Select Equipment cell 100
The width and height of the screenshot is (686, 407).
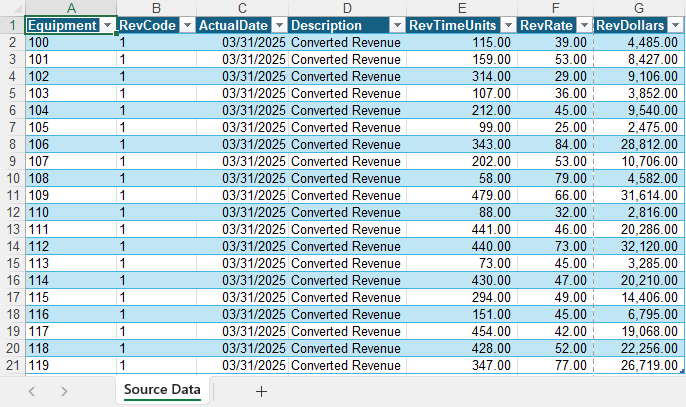[x=71, y=42]
